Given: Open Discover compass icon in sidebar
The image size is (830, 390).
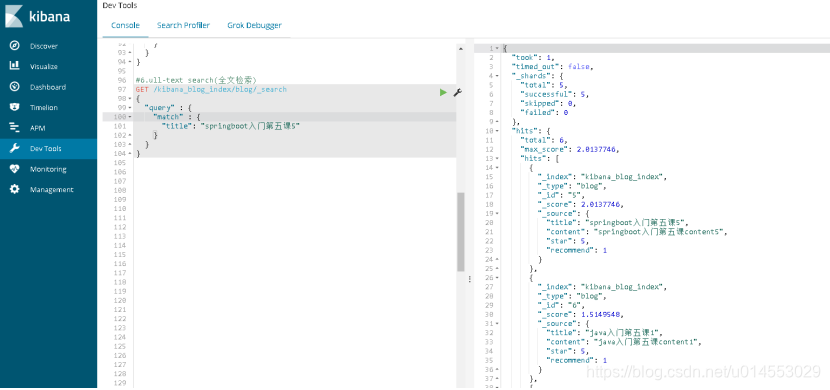Looking at the screenshot, I should (15, 46).
